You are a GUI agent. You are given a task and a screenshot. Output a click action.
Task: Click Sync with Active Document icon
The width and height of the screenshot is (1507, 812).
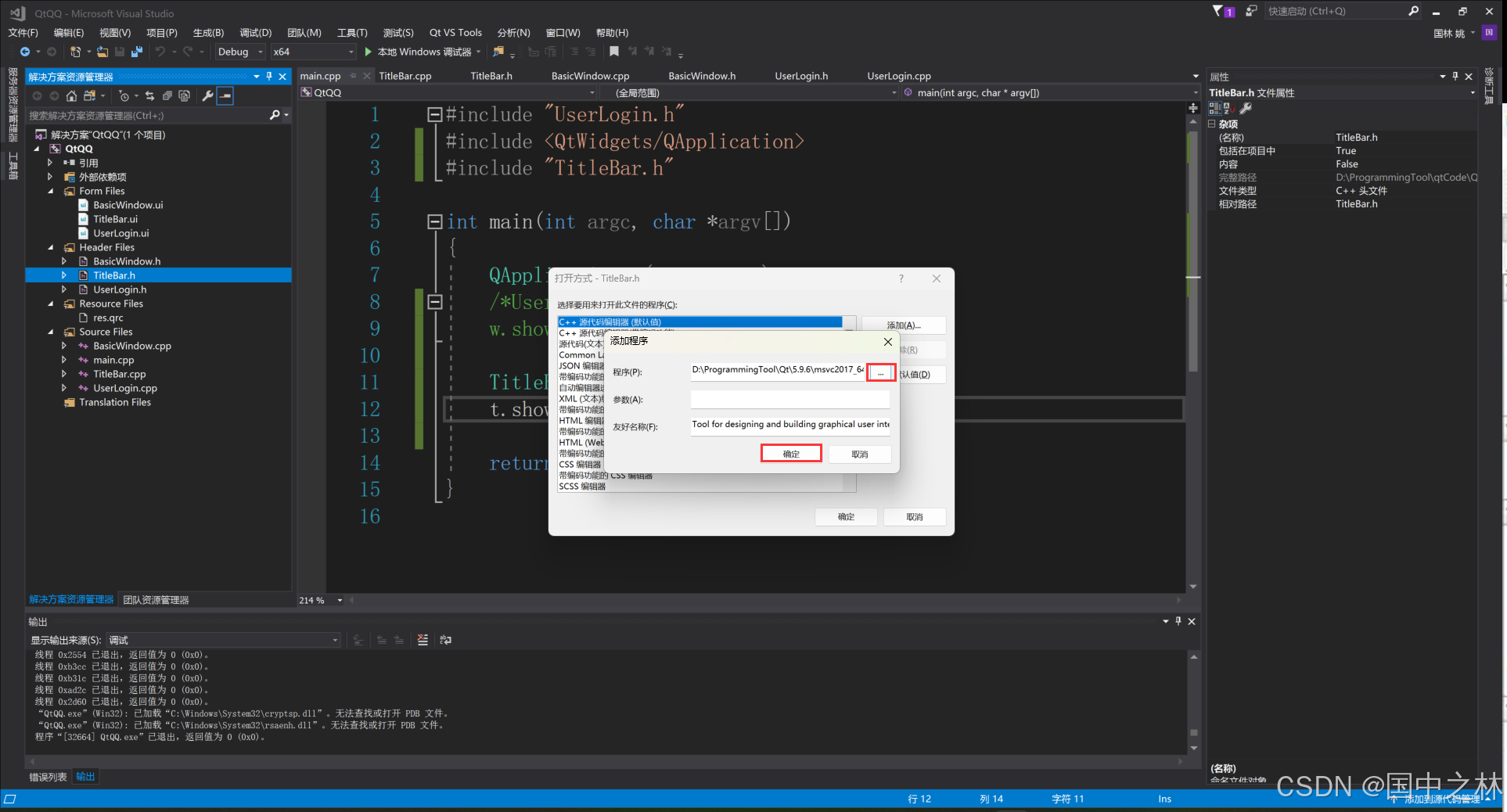[149, 95]
